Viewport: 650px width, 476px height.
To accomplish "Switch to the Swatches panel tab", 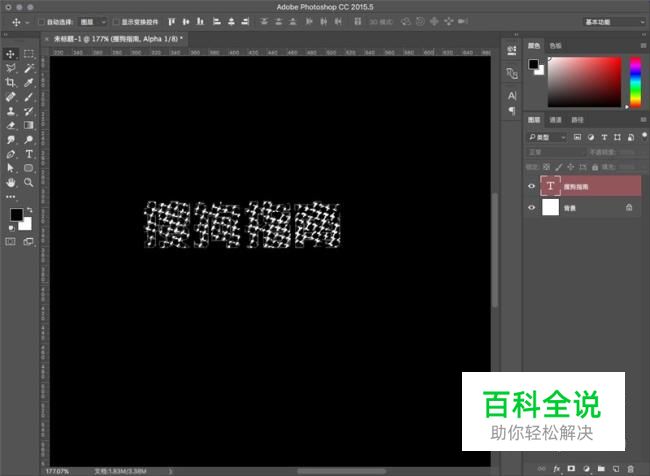I will tap(555, 46).
